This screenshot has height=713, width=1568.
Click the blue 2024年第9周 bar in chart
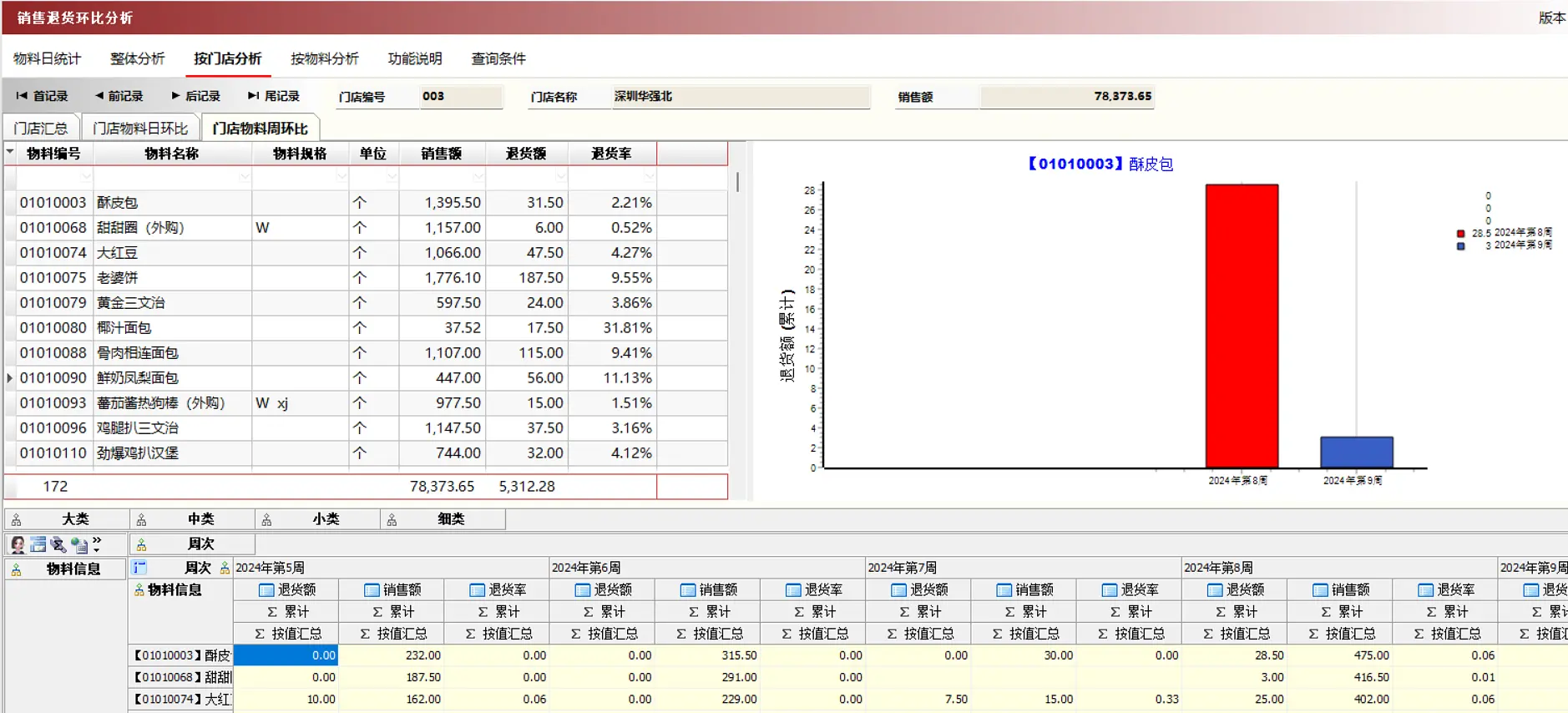click(1356, 452)
